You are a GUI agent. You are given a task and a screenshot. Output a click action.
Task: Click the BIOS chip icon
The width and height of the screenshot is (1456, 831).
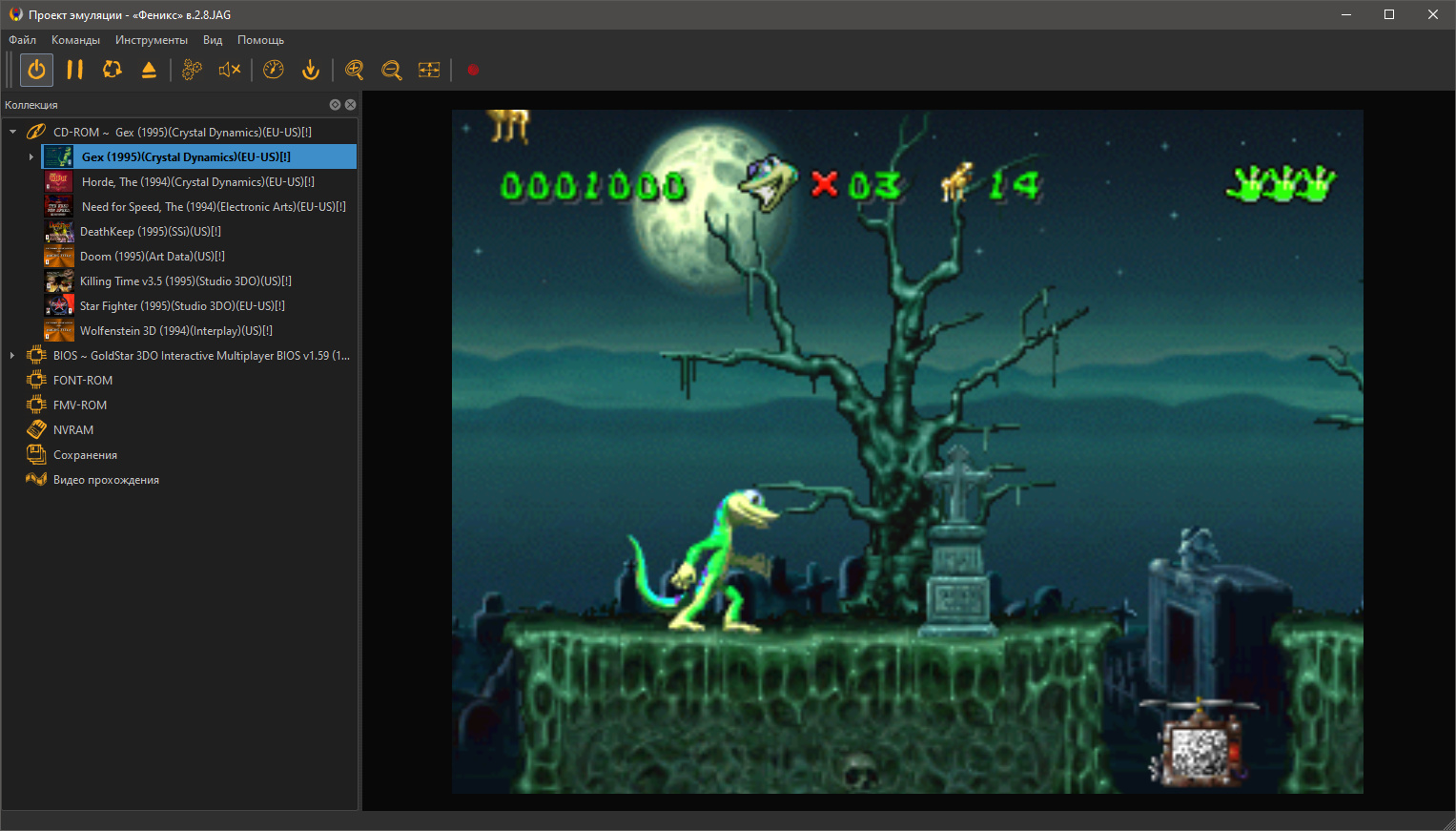coord(36,355)
